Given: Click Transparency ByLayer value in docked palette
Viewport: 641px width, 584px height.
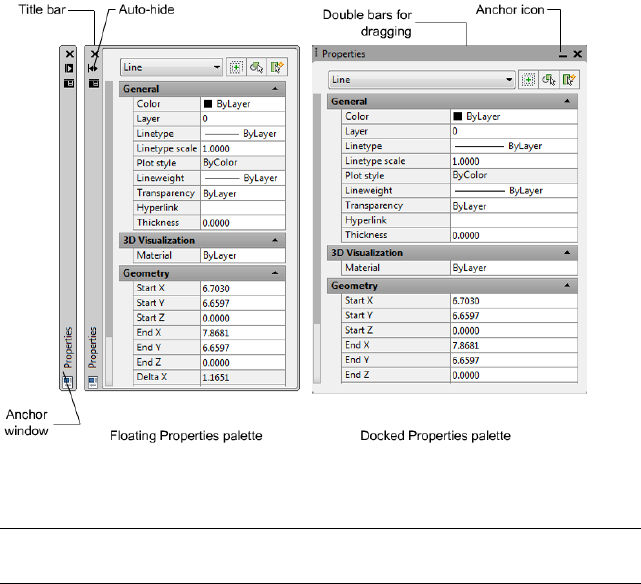Looking at the screenshot, I should tap(514, 206).
